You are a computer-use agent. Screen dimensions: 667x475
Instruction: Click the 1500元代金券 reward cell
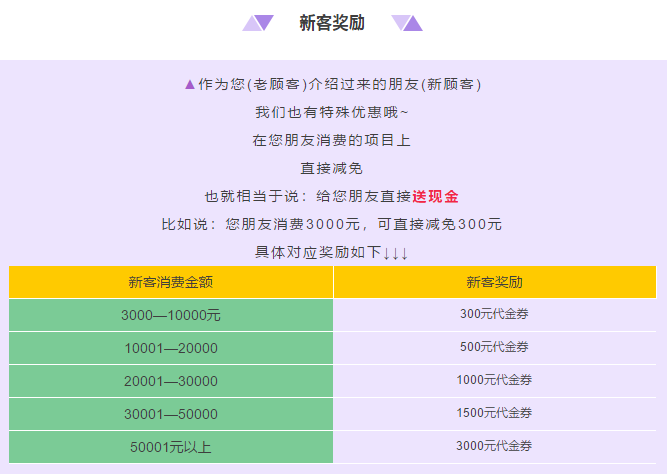coord(494,414)
